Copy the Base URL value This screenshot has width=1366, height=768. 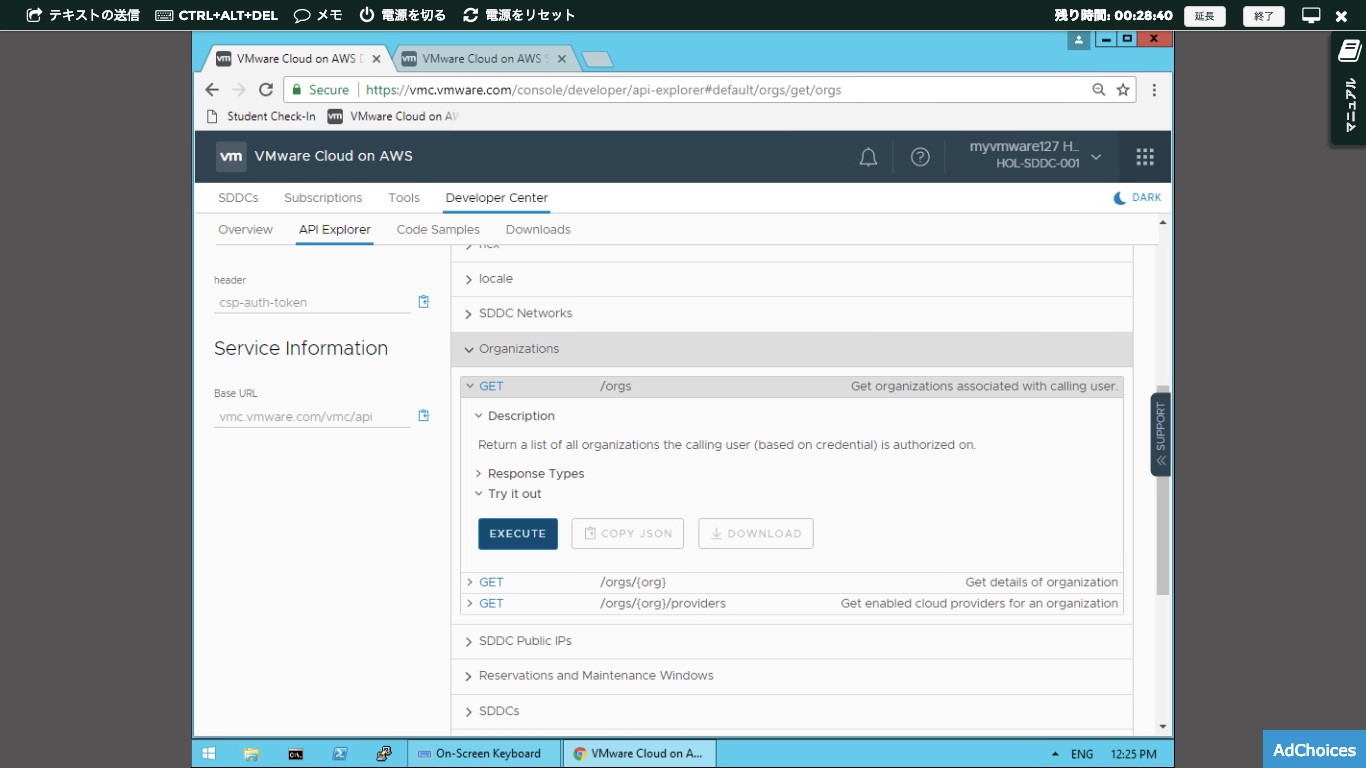pyautogui.click(x=424, y=415)
